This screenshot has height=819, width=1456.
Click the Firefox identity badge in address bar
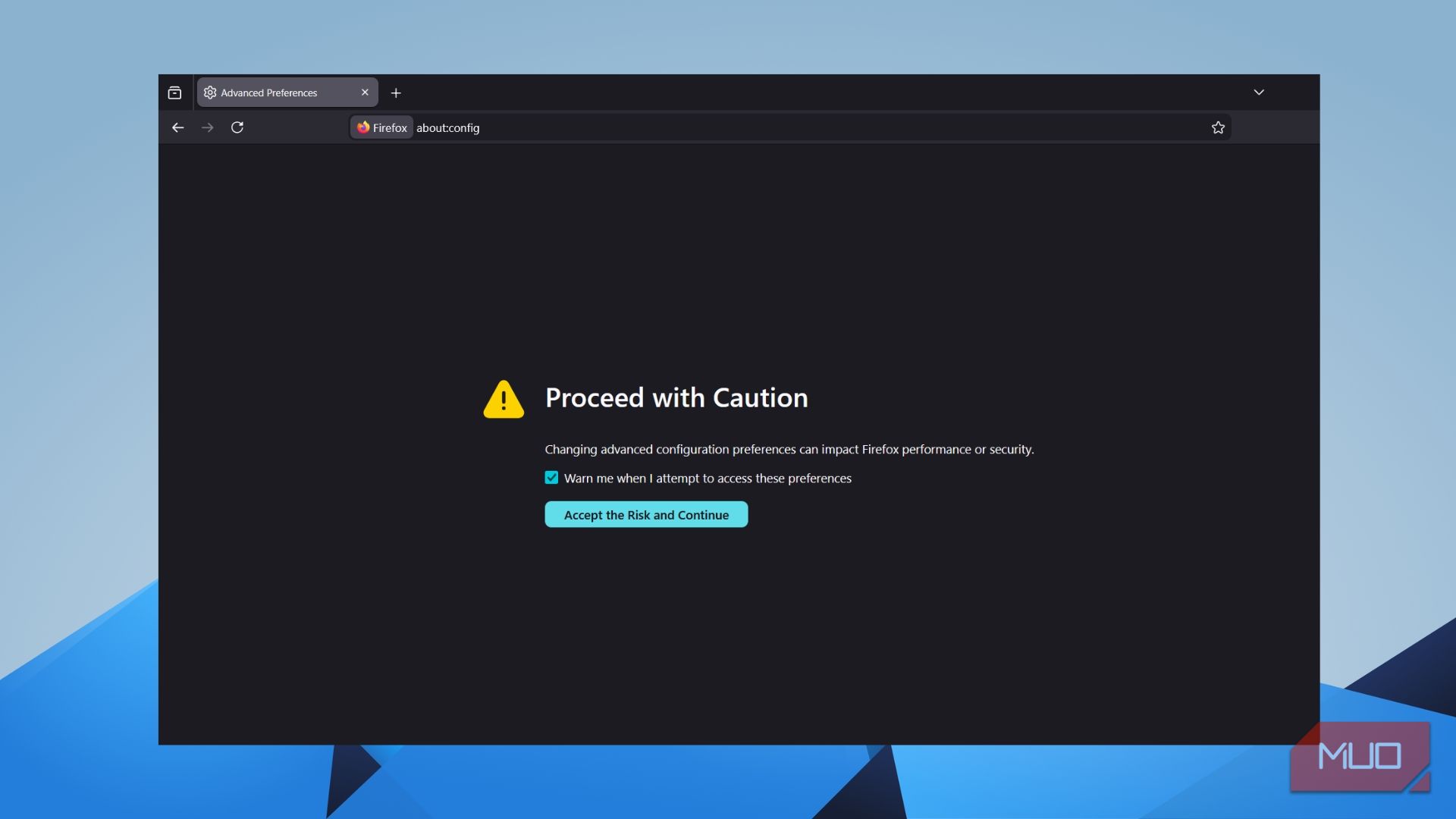click(x=382, y=127)
